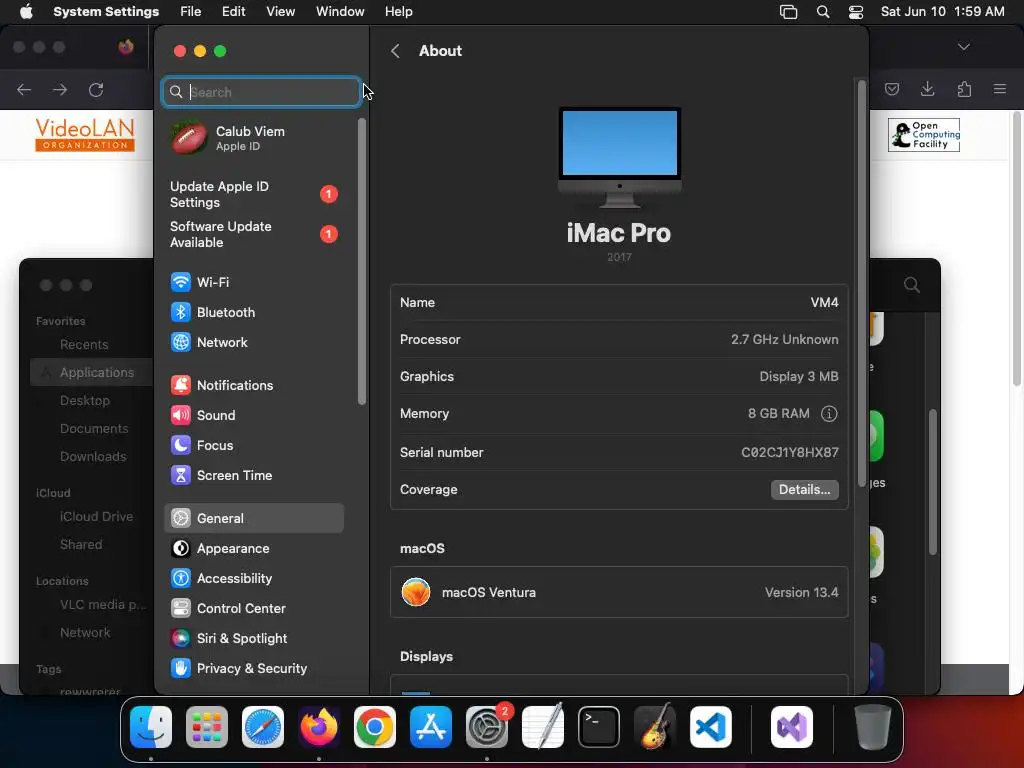This screenshot has height=768, width=1024.
Task: Select Downloads in Finder sidebar
Action: [x=93, y=456]
